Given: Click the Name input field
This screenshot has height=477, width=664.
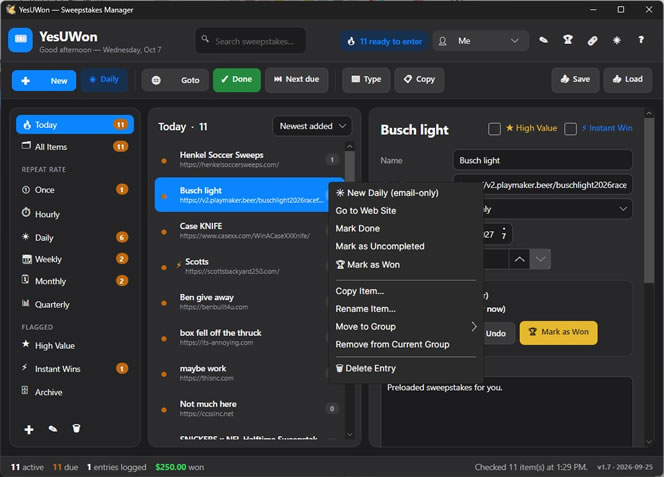Looking at the screenshot, I should pyautogui.click(x=542, y=160).
